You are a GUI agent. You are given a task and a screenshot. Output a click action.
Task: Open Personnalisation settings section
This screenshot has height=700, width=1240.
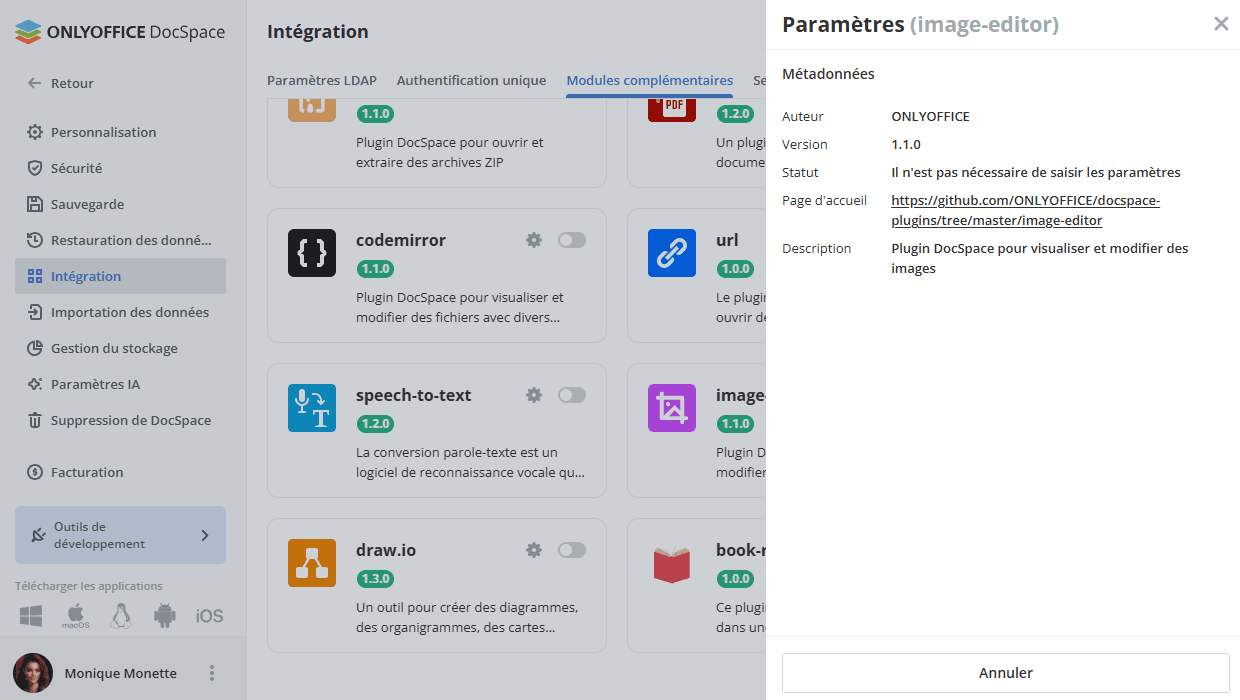pyautogui.click(x=120, y=132)
